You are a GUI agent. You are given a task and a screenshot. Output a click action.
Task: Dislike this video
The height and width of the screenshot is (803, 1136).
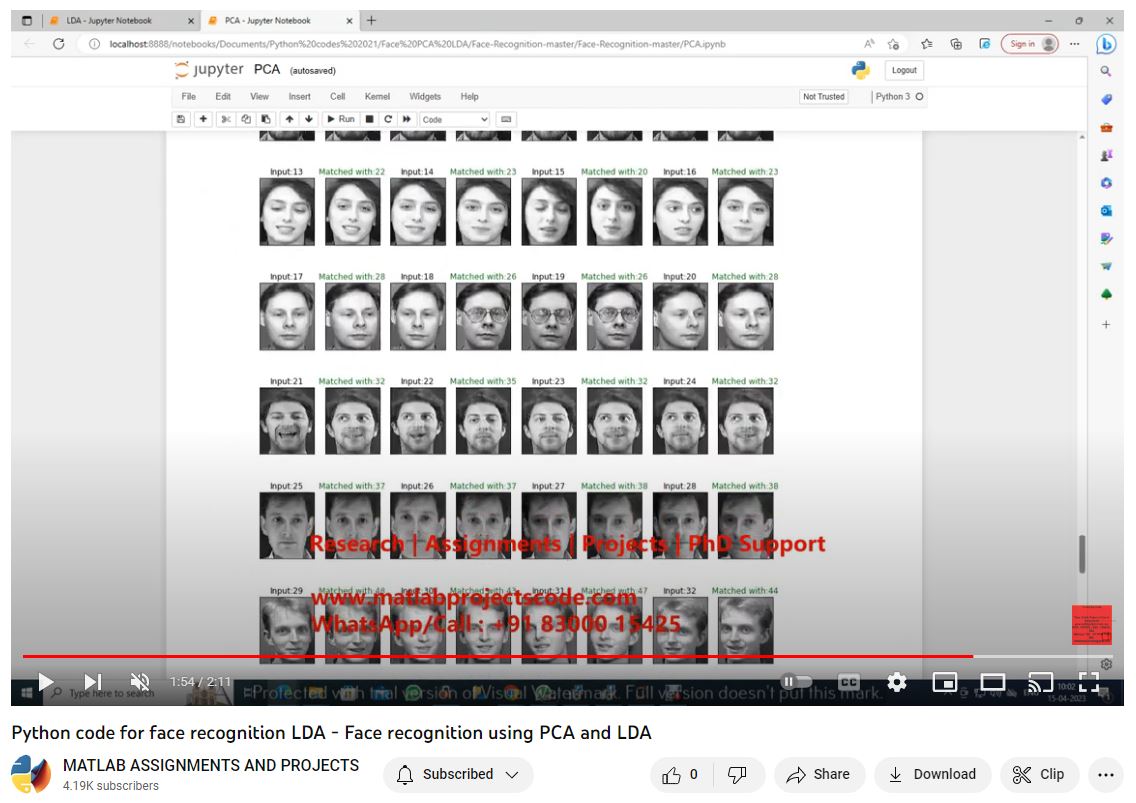(737, 774)
